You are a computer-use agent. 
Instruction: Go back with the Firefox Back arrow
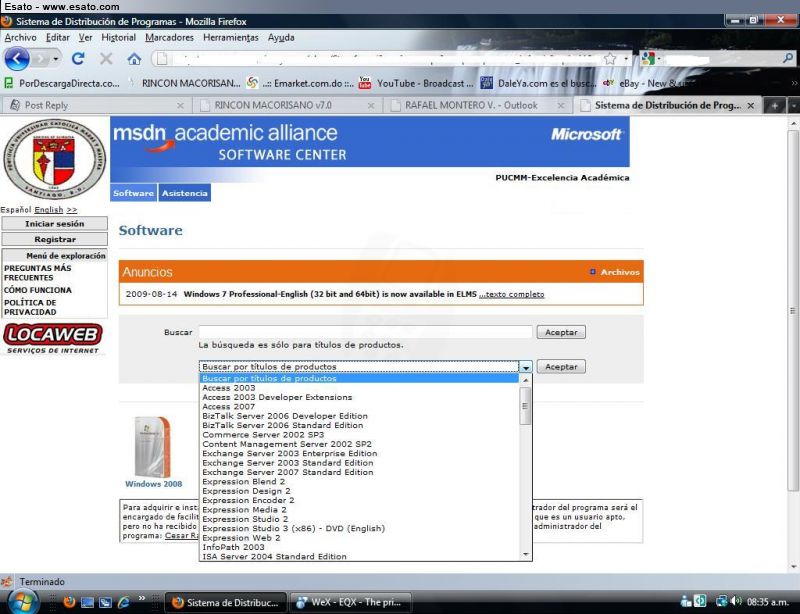17,59
